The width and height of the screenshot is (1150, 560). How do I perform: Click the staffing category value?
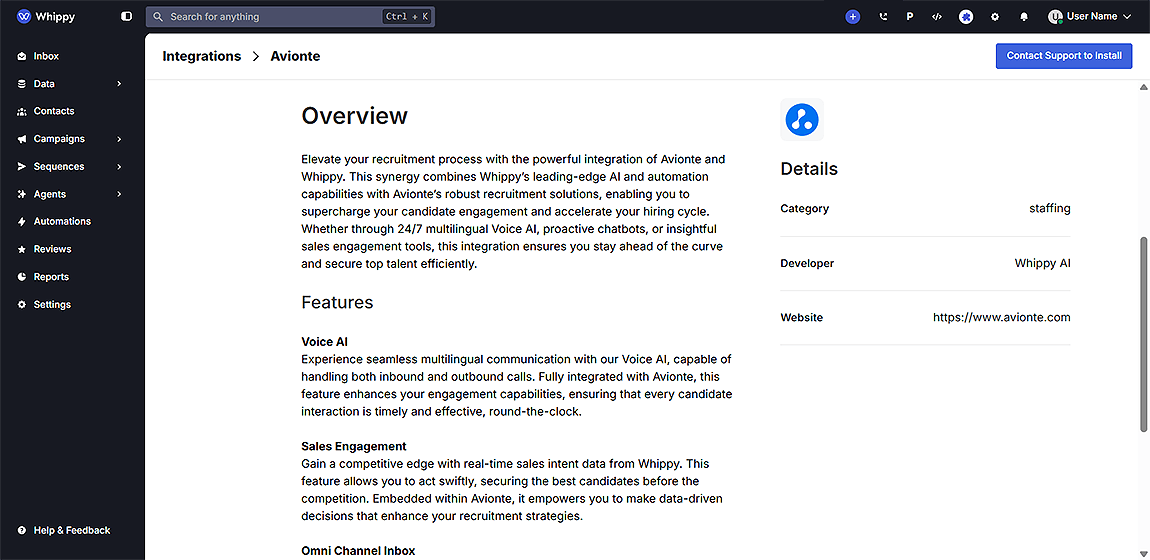1050,209
